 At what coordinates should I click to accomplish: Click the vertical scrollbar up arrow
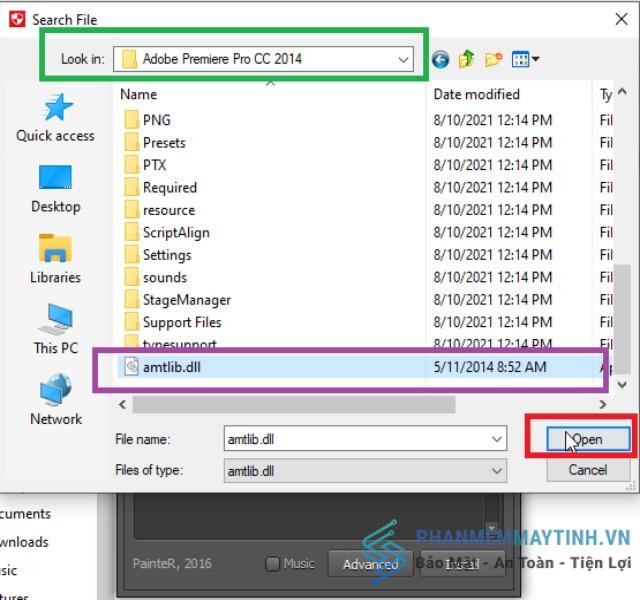point(622,91)
